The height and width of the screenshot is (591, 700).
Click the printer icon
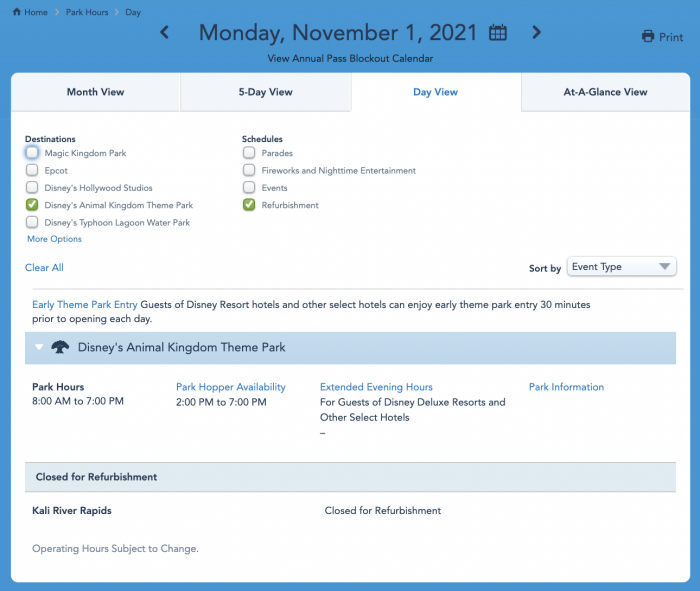pos(648,36)
